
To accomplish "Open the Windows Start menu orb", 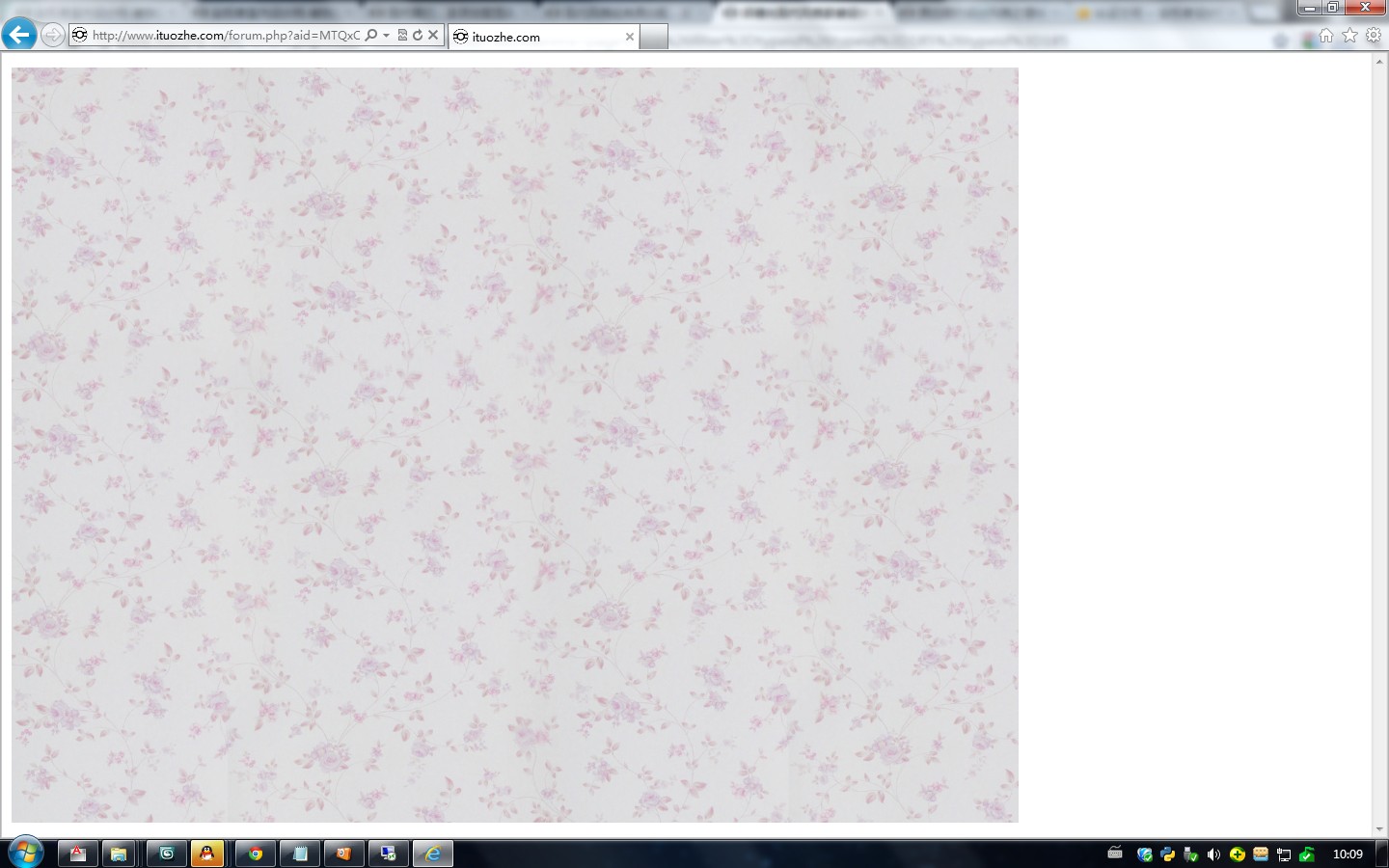I will point(24,853).
